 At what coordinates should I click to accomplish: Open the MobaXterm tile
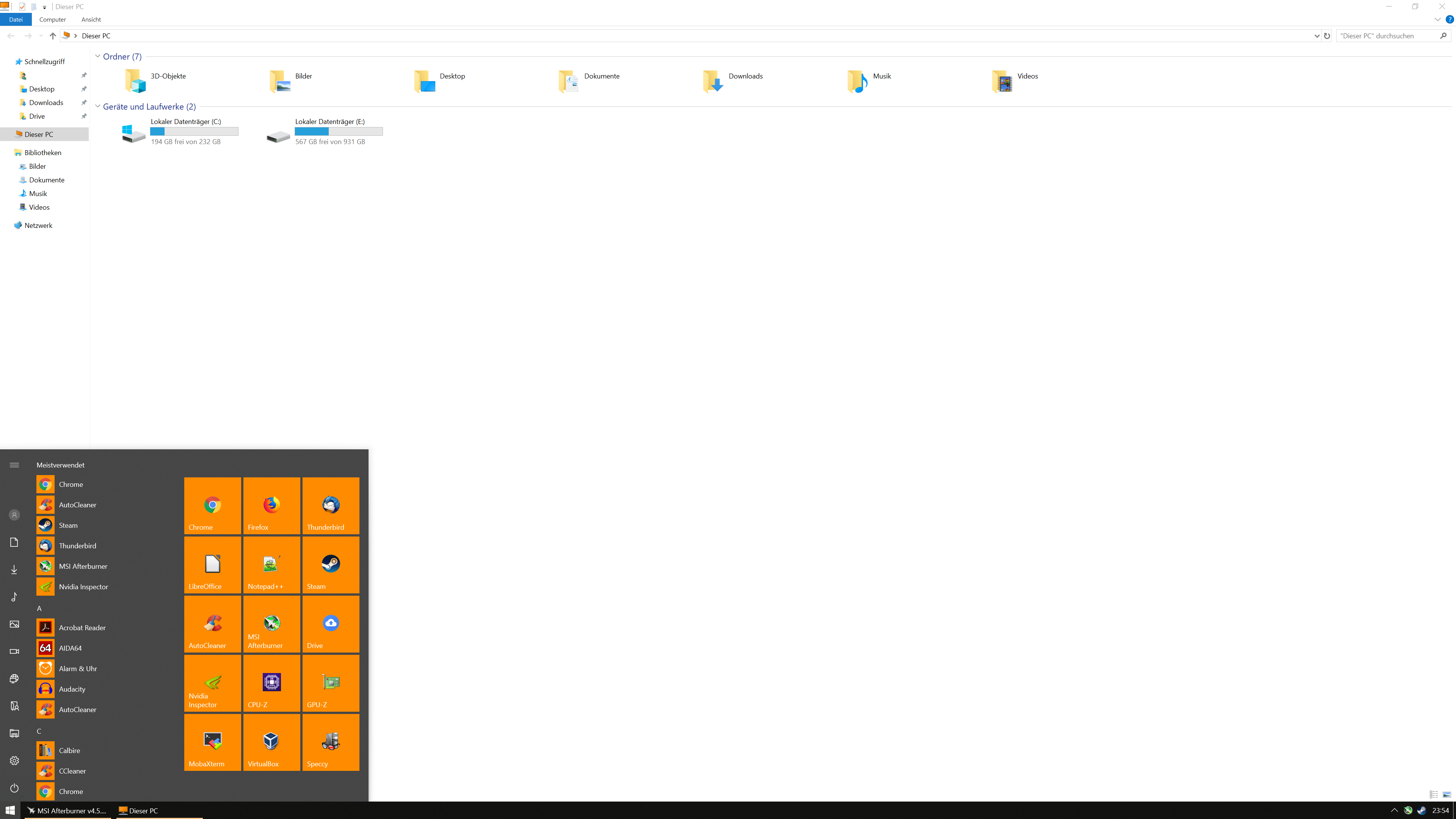point(212,742)
